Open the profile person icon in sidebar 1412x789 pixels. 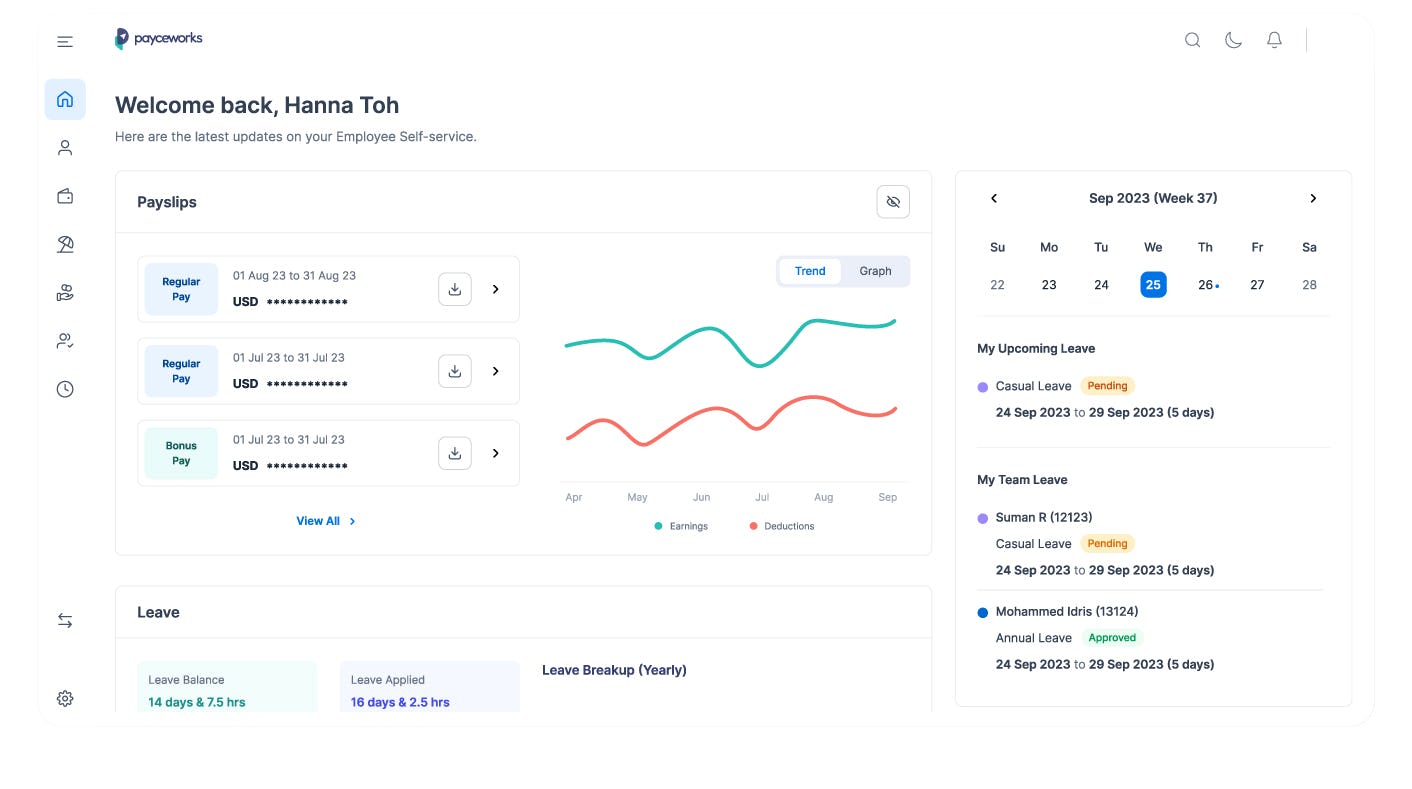pos(65,148)
